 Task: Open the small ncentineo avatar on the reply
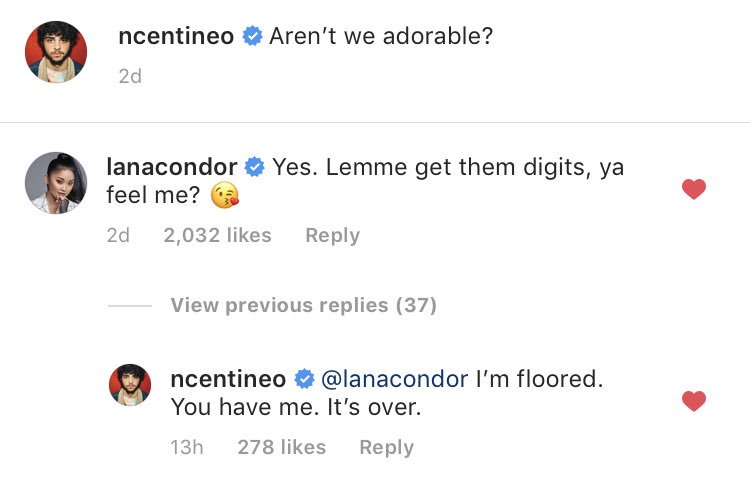click(x=130, y=386)
